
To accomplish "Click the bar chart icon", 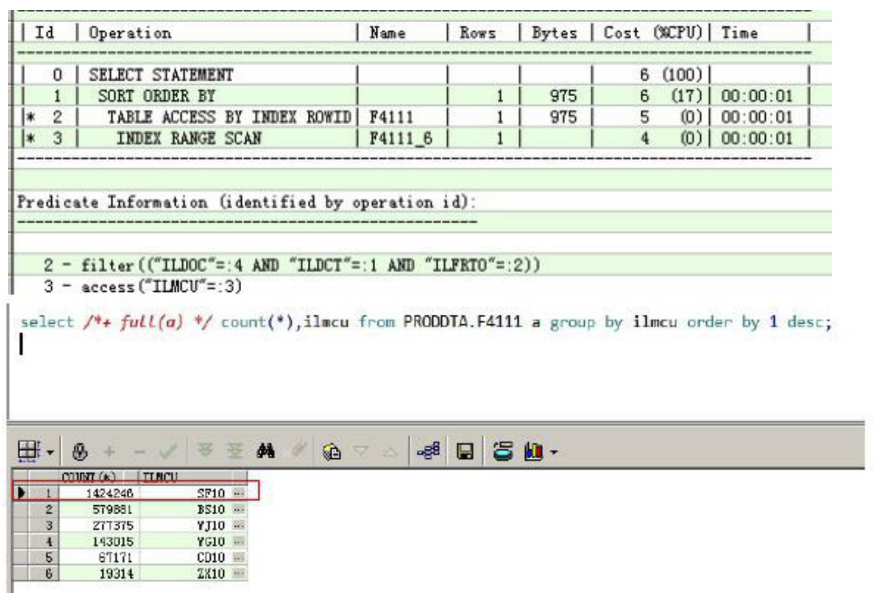I will pyautogui.click(x=534, y=451).
